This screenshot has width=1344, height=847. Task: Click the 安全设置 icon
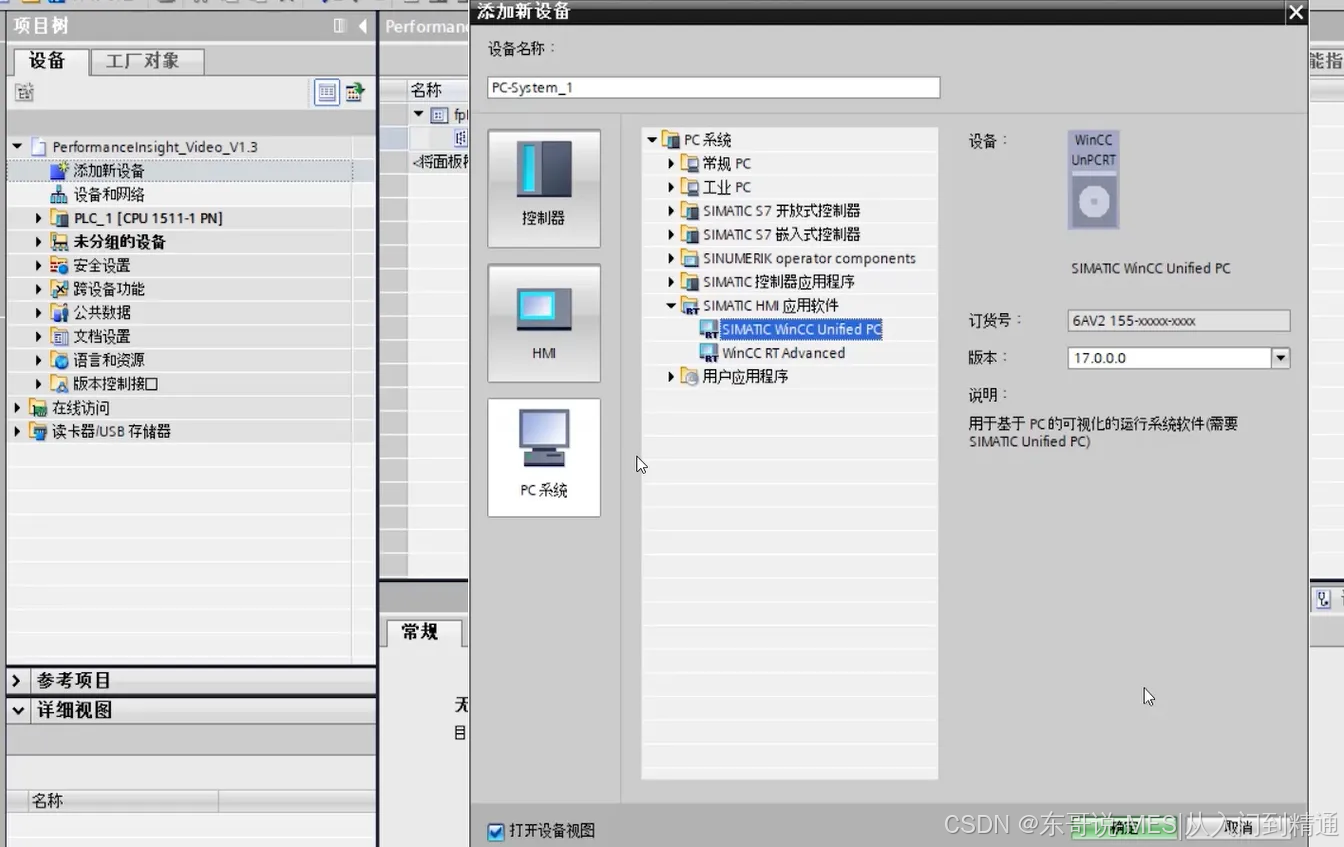(59, 265)
